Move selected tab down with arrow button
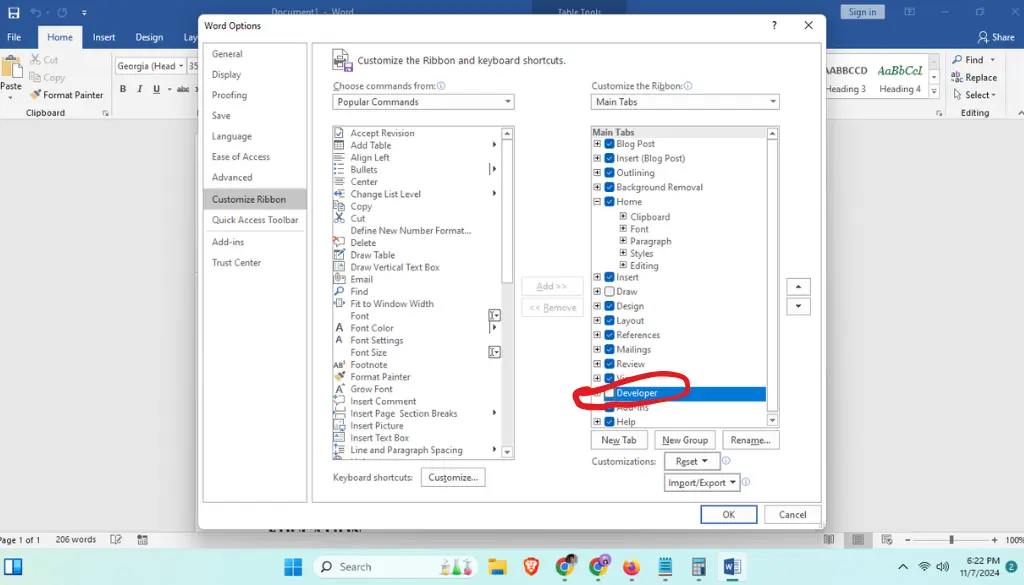Viewport: 1024px width, 585px height. click(798, 306)
